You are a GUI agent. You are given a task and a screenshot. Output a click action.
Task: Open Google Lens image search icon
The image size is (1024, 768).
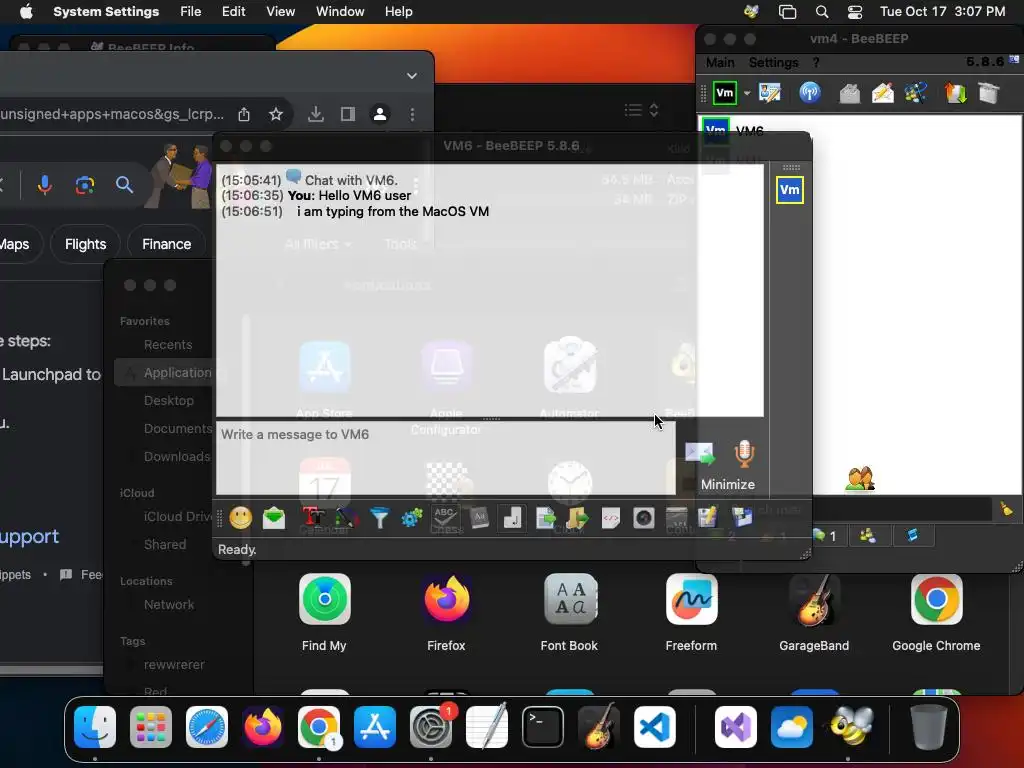point(84,185)
